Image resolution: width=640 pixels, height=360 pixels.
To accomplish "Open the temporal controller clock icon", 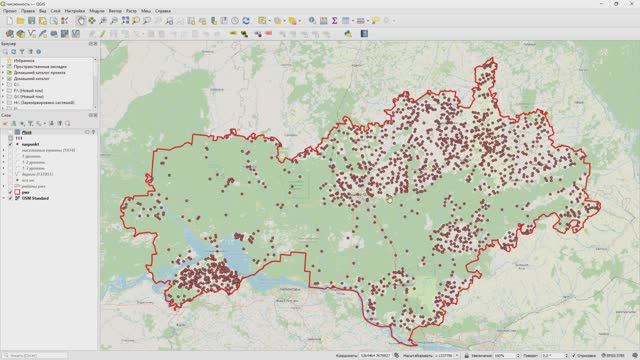I will click(235, 20).
